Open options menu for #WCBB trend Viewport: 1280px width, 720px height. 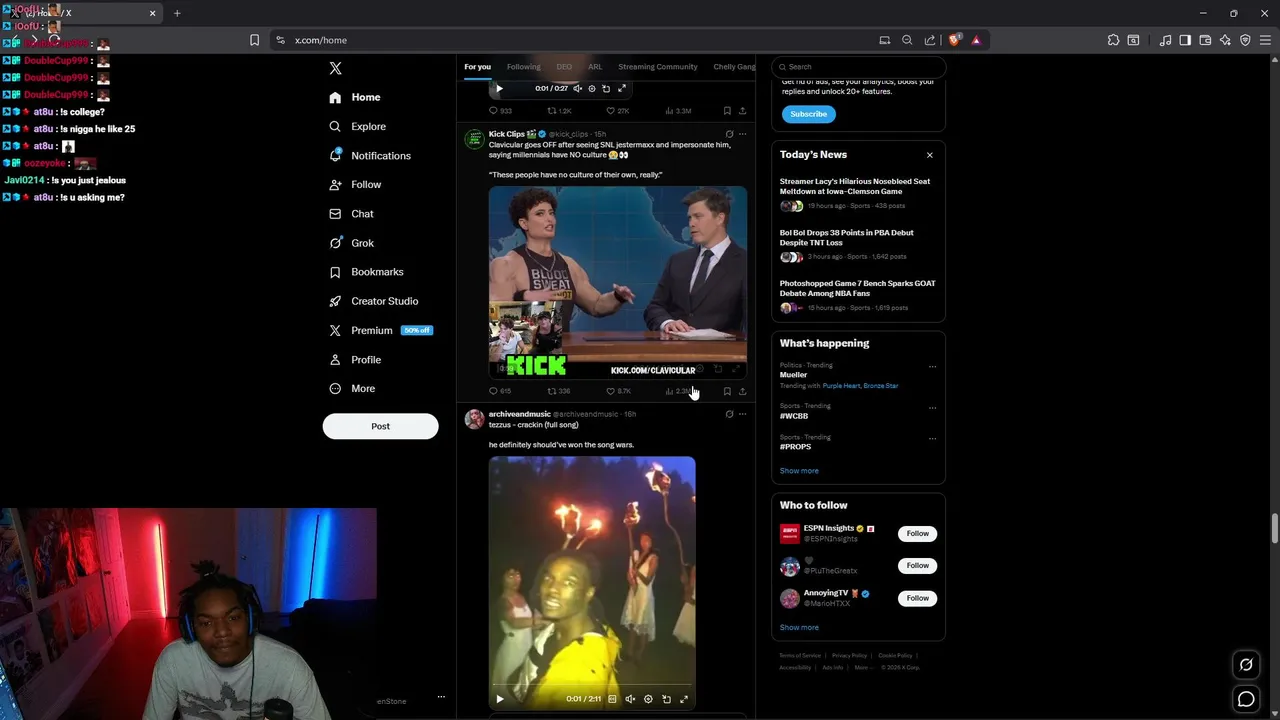[x=932, y=407]
